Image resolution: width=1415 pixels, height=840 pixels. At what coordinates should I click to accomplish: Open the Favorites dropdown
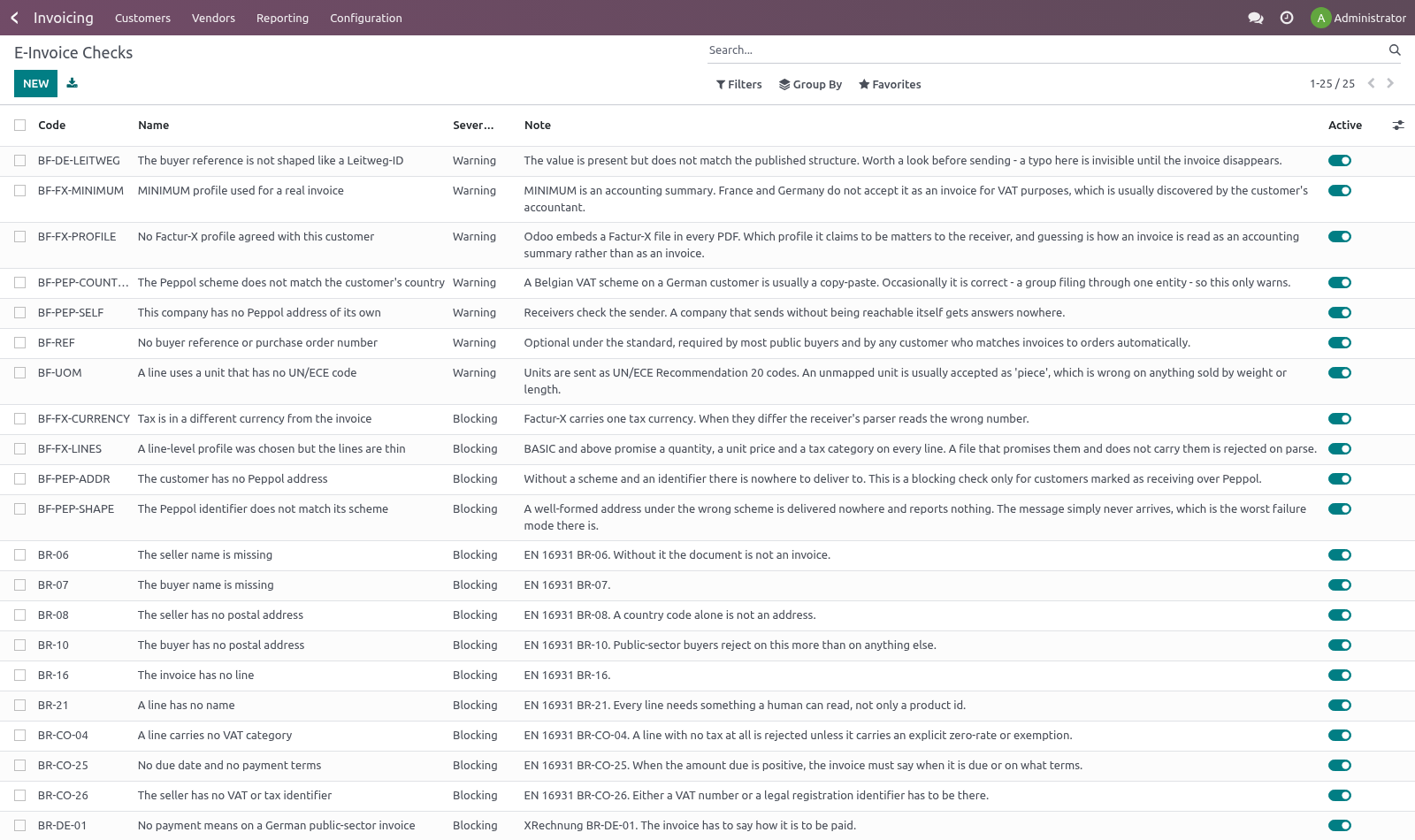[890, 84]
